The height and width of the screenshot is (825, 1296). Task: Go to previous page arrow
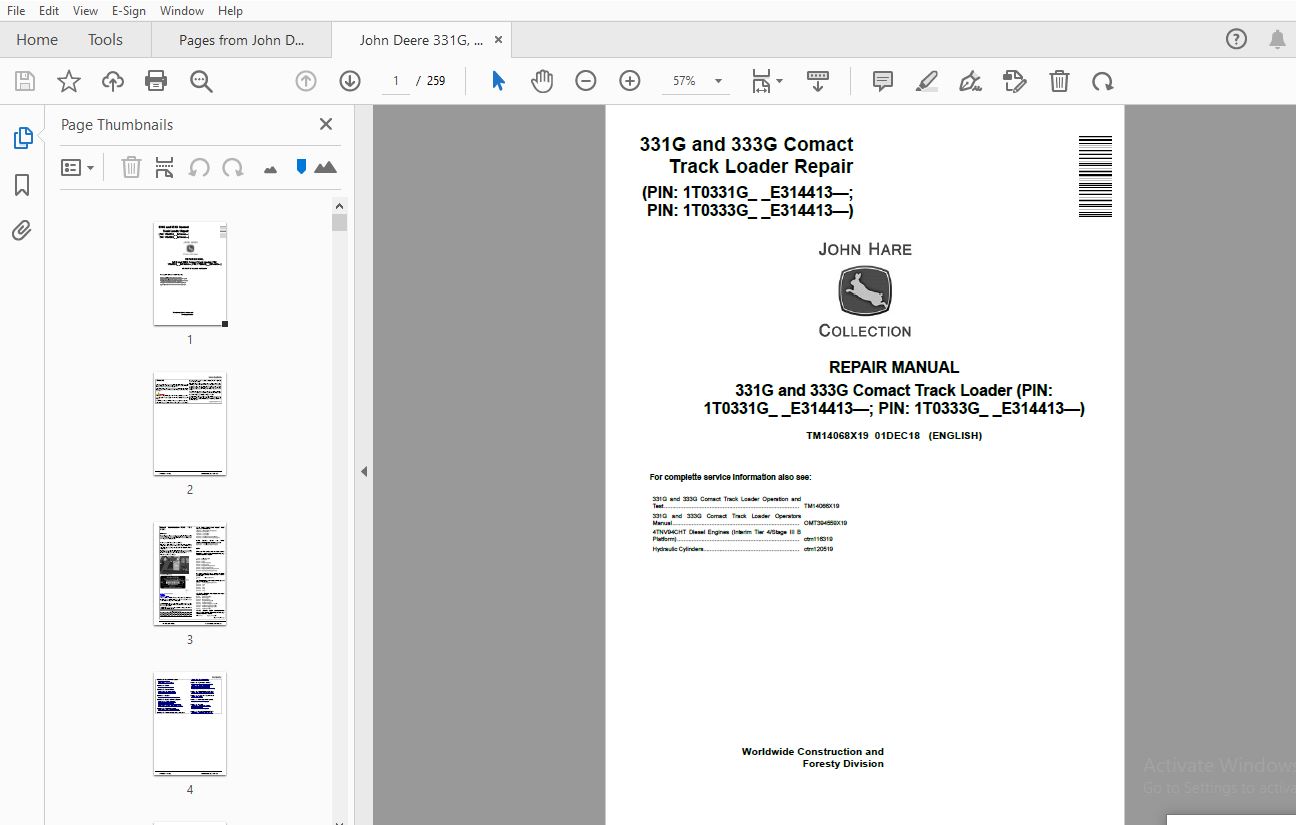pos(306,81)
